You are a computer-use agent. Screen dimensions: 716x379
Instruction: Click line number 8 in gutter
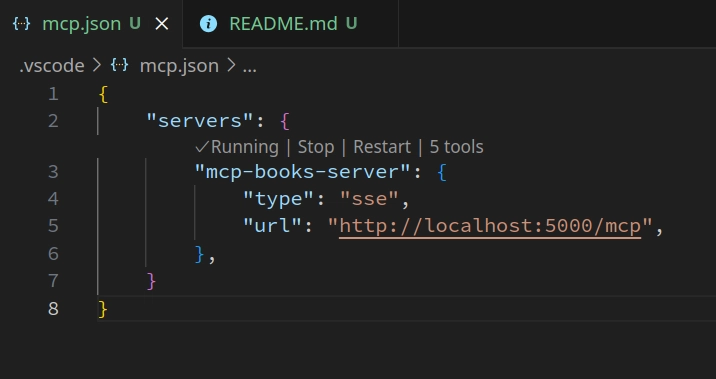(x=53, y=309)
